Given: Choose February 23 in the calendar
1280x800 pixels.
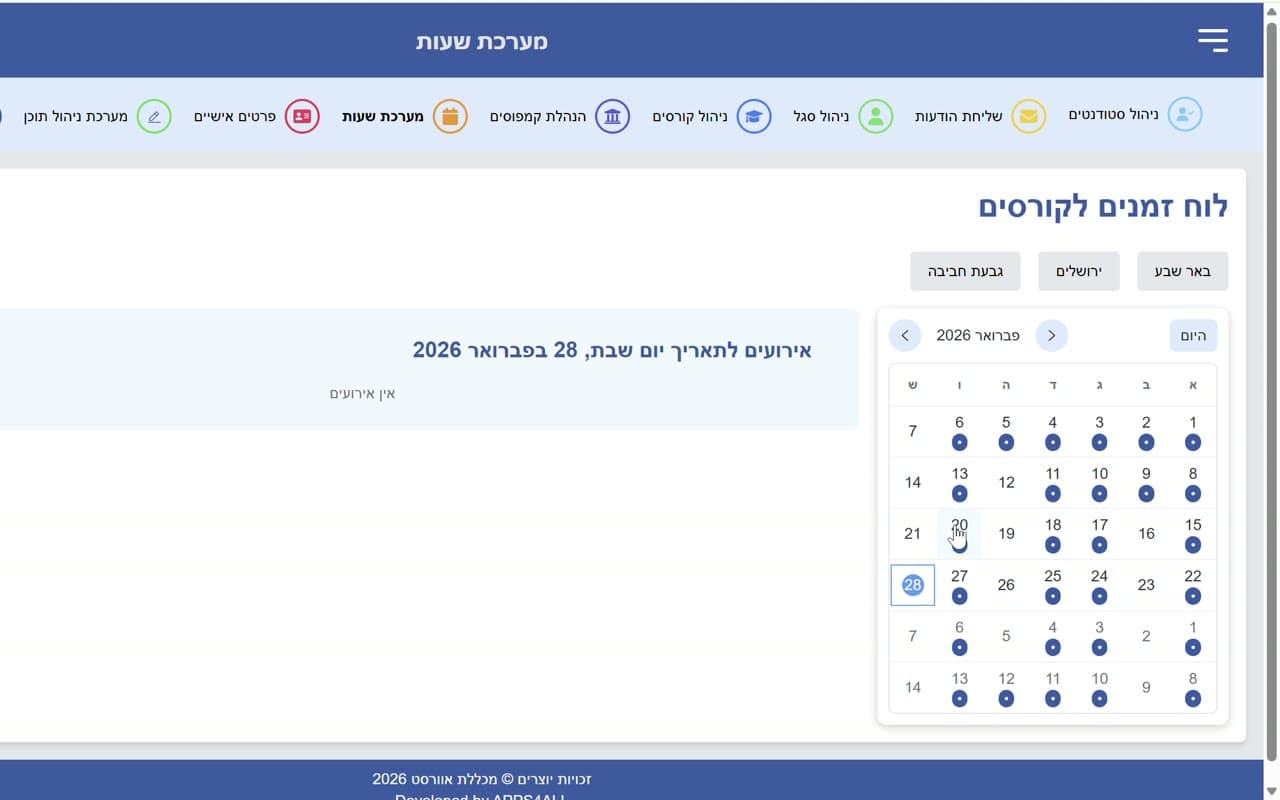Looking at the screenshot, I should click(1146, 585).
